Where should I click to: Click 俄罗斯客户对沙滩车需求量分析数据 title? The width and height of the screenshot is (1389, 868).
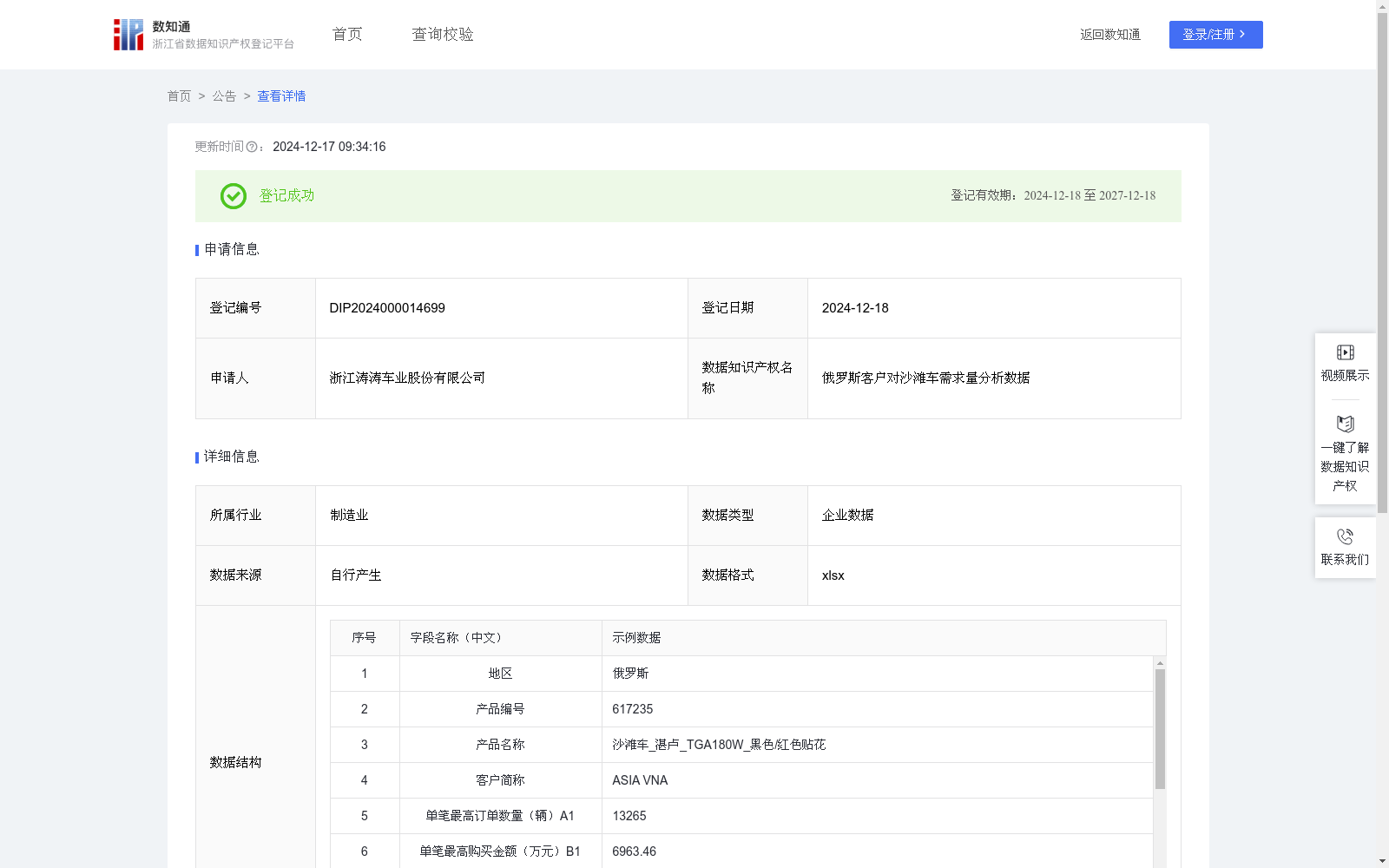925,378
